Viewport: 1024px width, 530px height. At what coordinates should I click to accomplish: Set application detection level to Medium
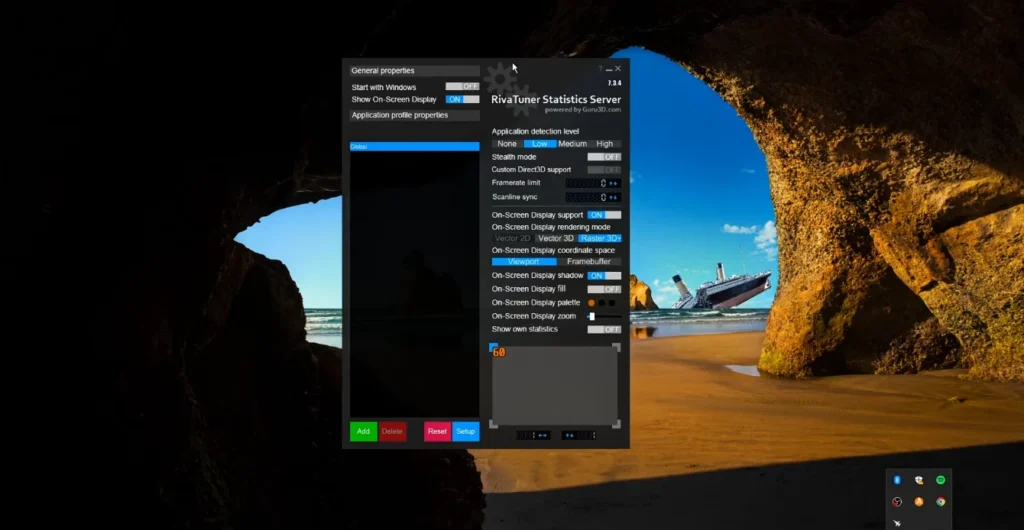pyautogui.click(x=572, y=144)
